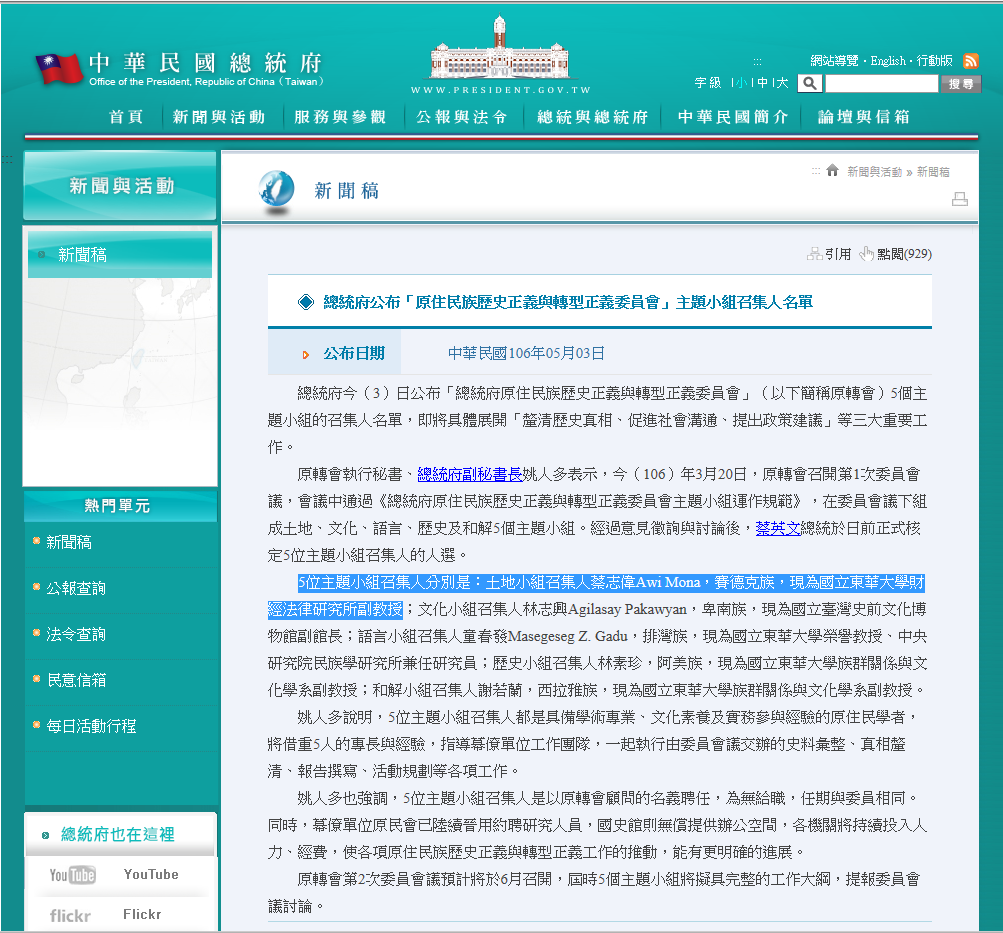
Task: Click the YouTube text link
Action: click(151, 874)
